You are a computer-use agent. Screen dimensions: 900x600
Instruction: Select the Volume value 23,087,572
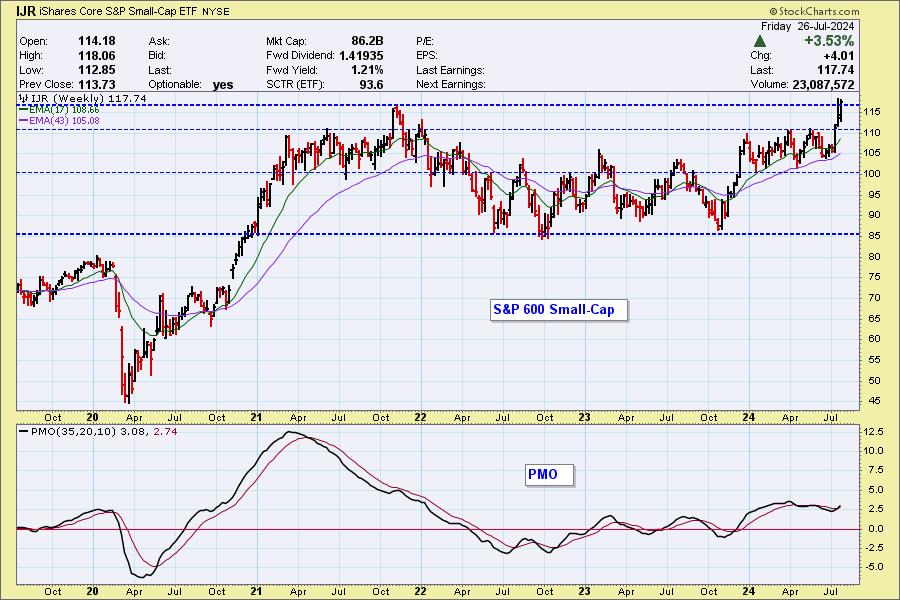[823, 84]
